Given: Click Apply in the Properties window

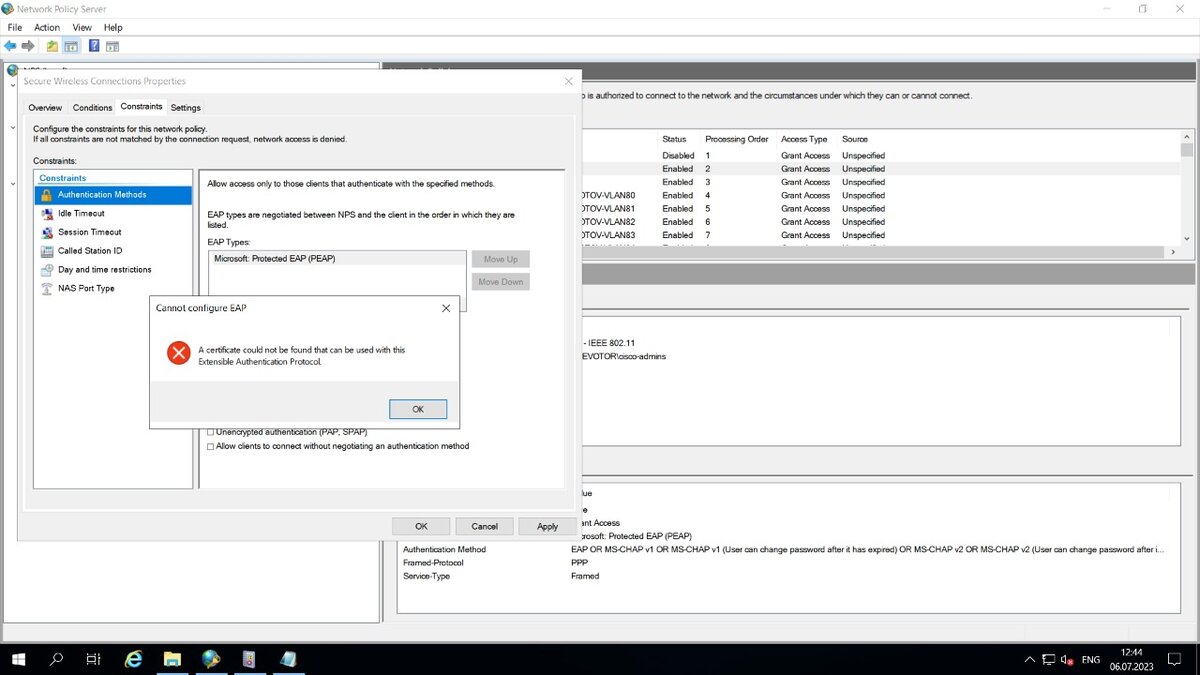Looking at the screenshot, I should (x=547, y=526).
